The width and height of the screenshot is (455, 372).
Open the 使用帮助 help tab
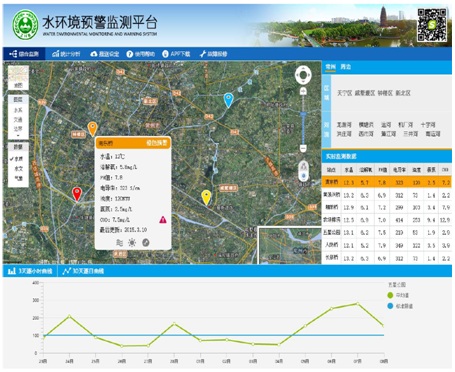(x=141, y=54)
